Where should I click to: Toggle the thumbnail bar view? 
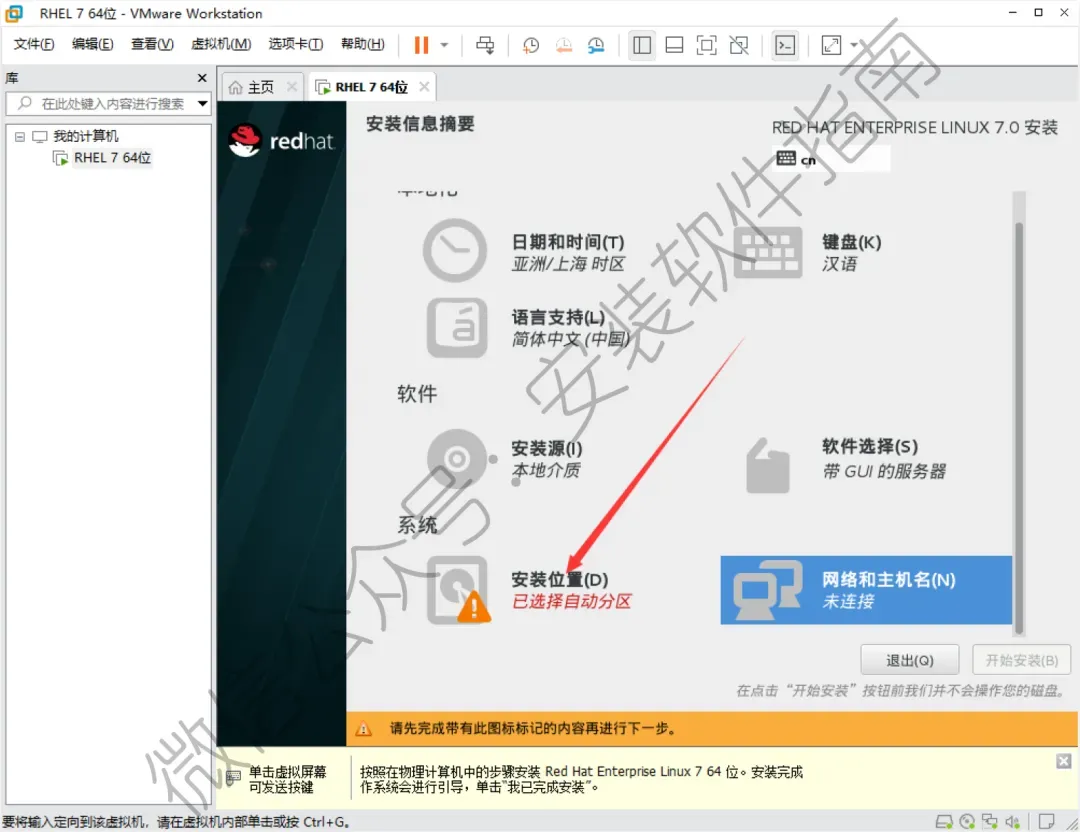pyautogui.click(x=674, y=45)
